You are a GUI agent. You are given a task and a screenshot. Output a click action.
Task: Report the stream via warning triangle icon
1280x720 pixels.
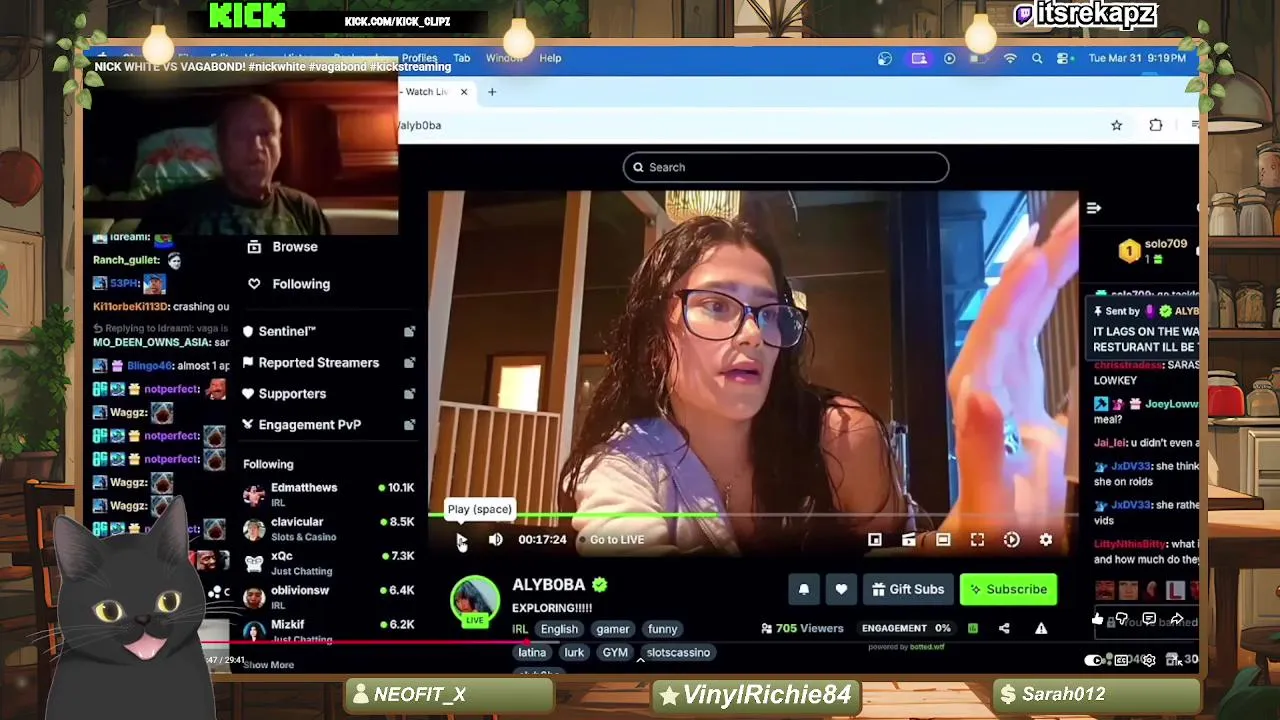1041,628
